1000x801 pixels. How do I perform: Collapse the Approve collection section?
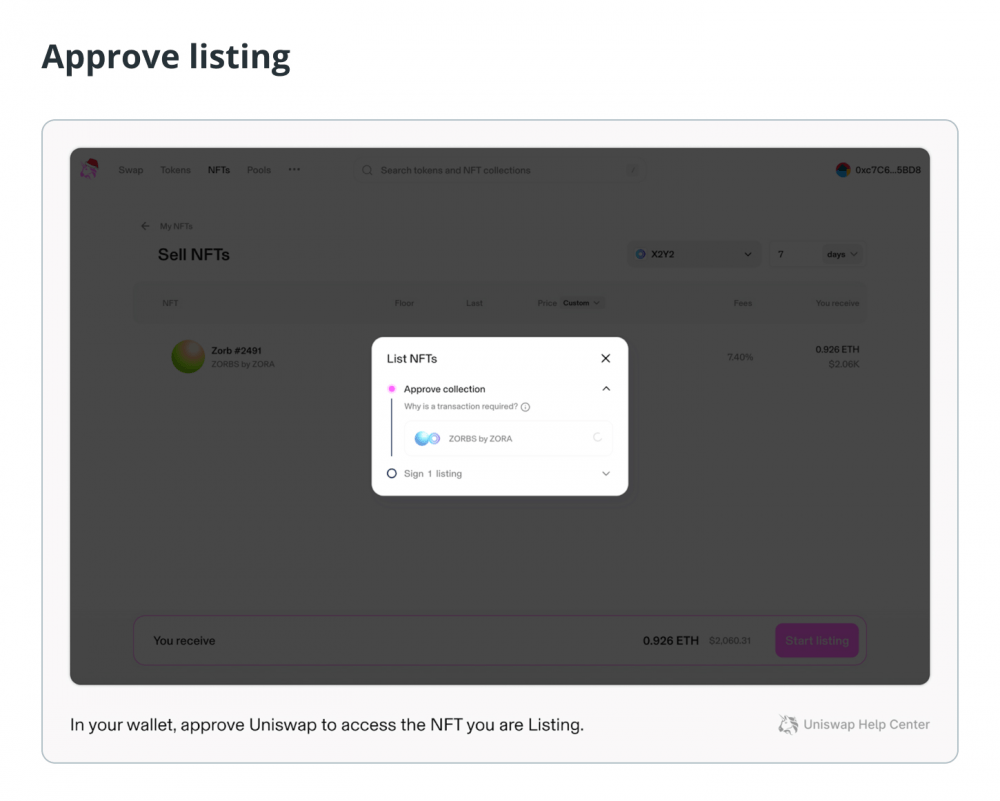[606, 388]
